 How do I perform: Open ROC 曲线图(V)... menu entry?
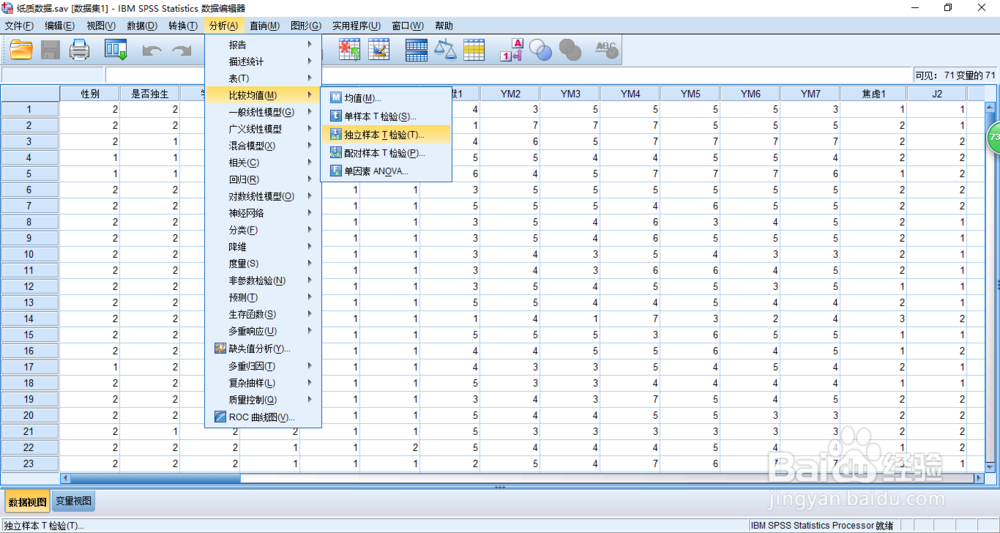coord(263,417)
